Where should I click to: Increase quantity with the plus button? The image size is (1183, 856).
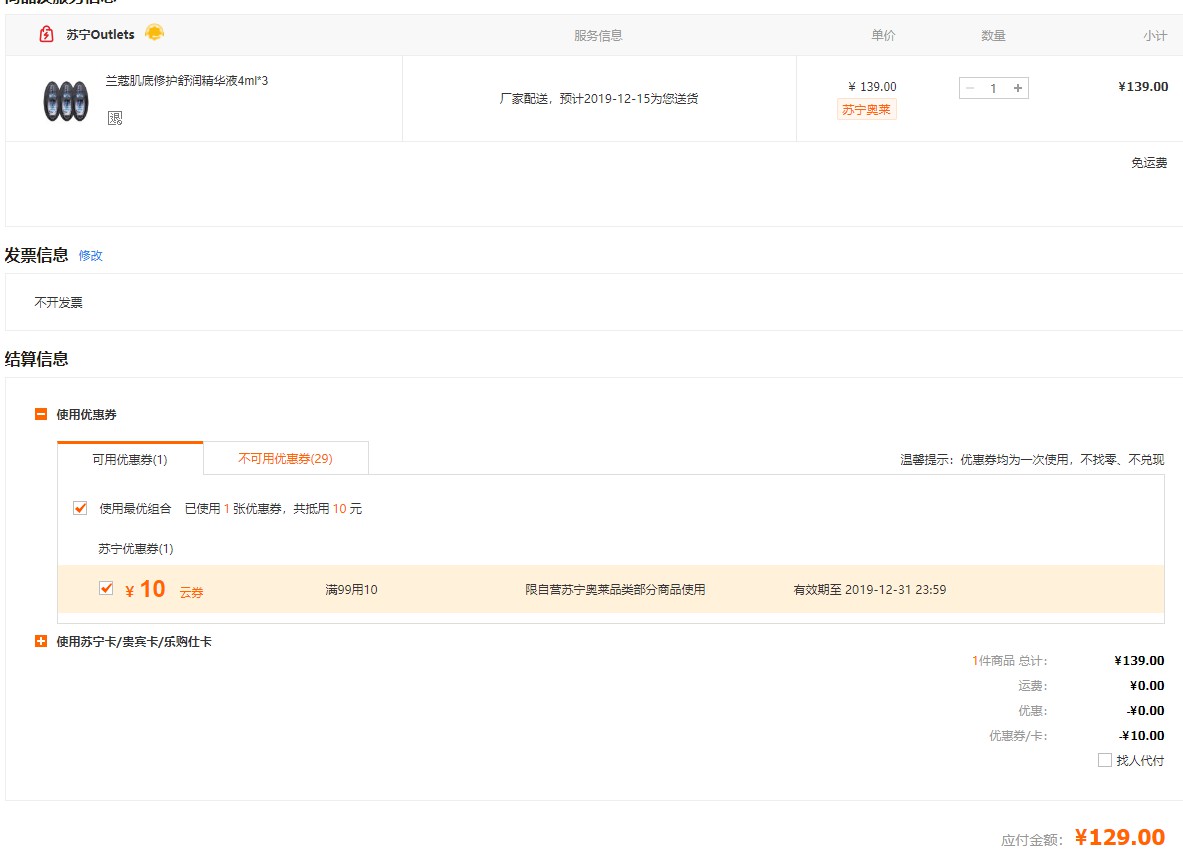pyautogui.click(x=1018, y=88)
